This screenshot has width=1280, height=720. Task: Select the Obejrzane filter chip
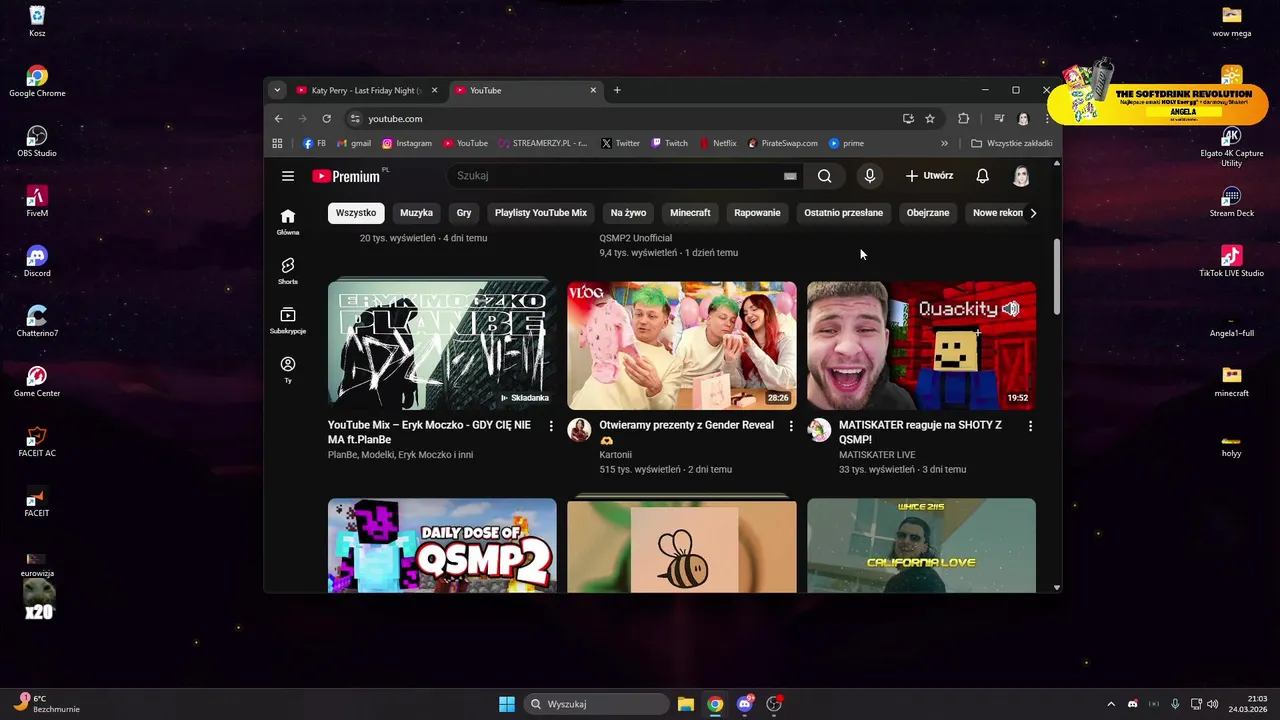pyautogui.click(x=928, y=213)
